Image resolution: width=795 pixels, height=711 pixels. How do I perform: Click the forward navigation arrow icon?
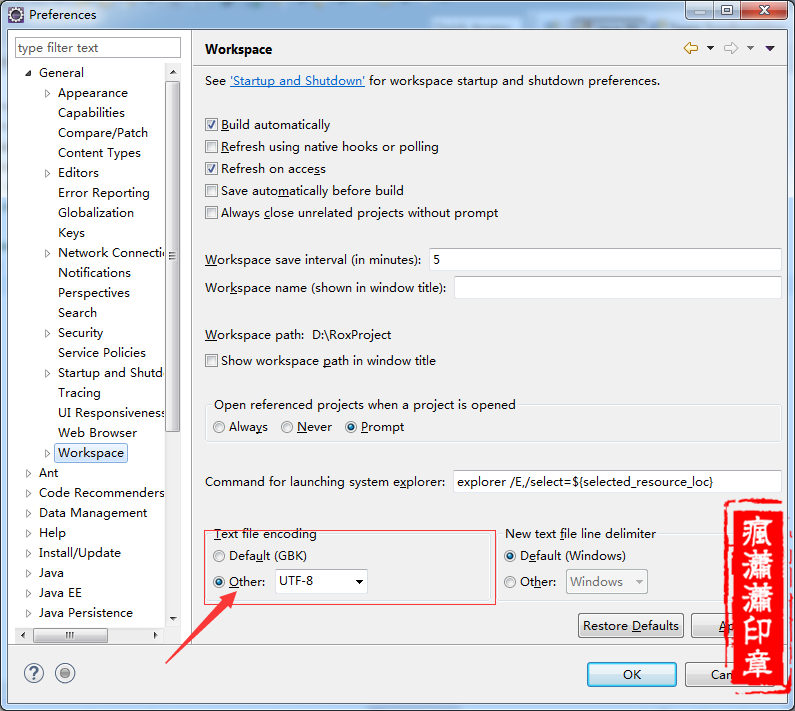[x=731, y=48]
